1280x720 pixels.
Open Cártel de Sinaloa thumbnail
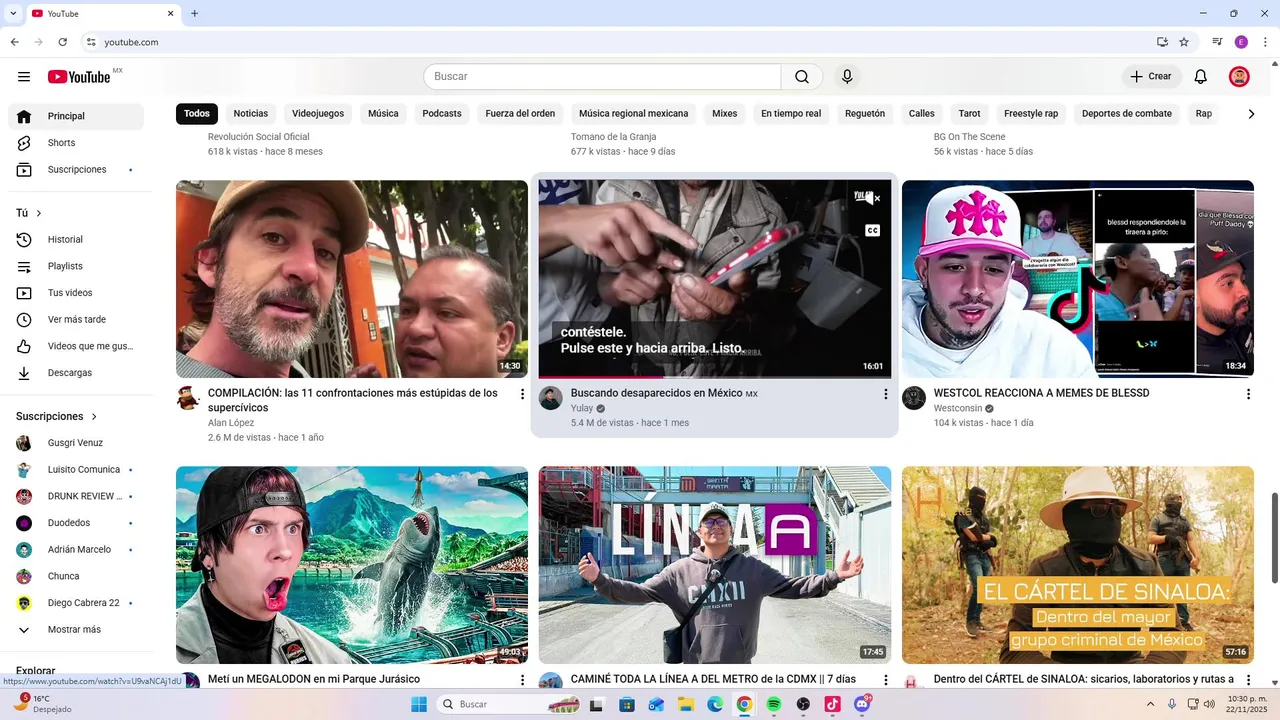click(x=1078, y=565)
